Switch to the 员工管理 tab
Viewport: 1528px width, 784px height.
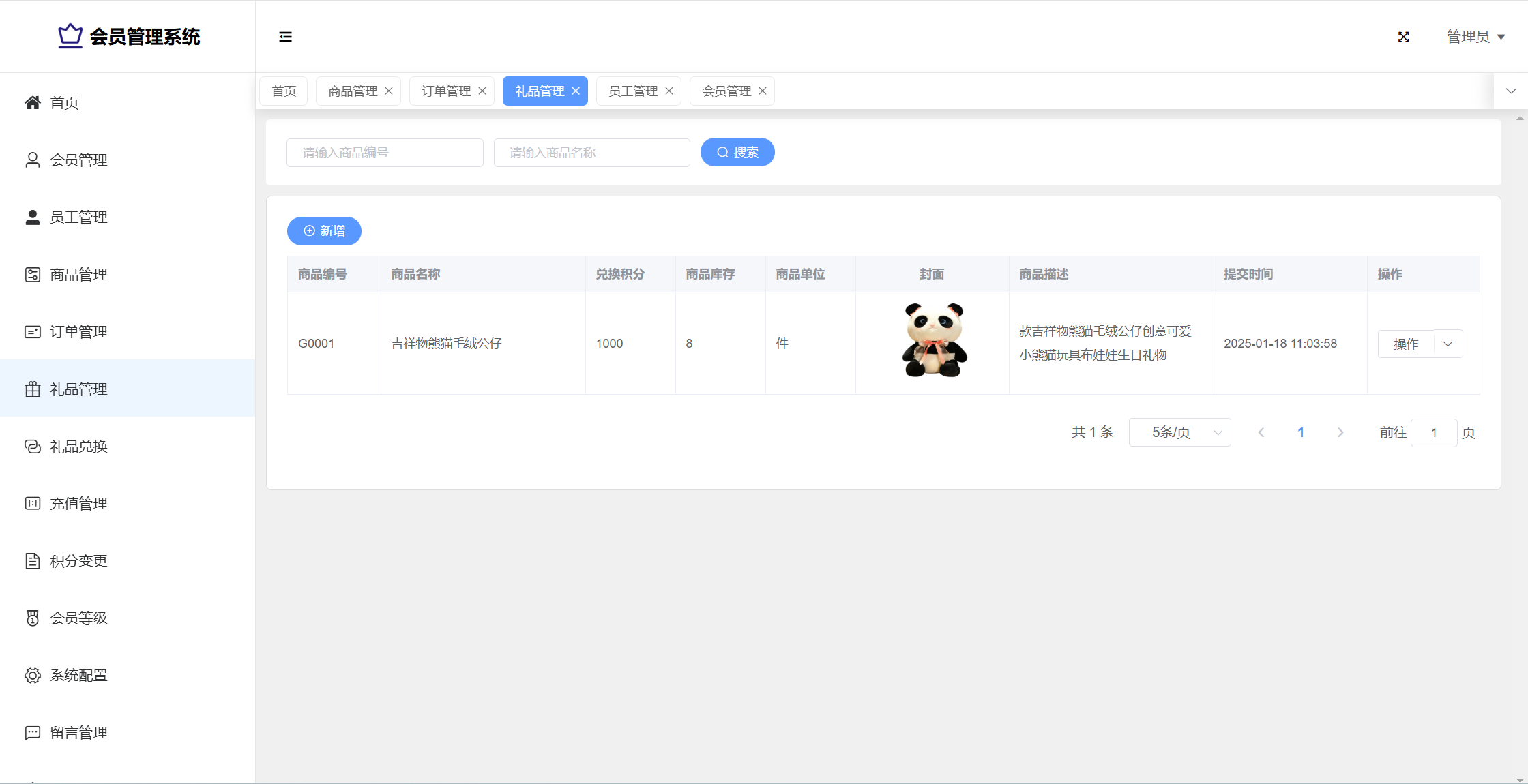coord(633,91)
